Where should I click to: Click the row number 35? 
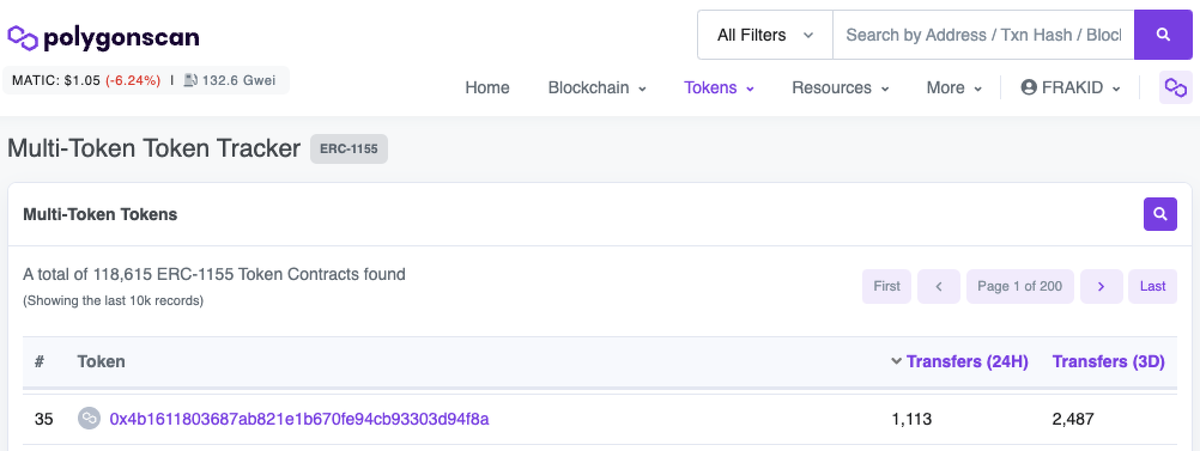44,419
